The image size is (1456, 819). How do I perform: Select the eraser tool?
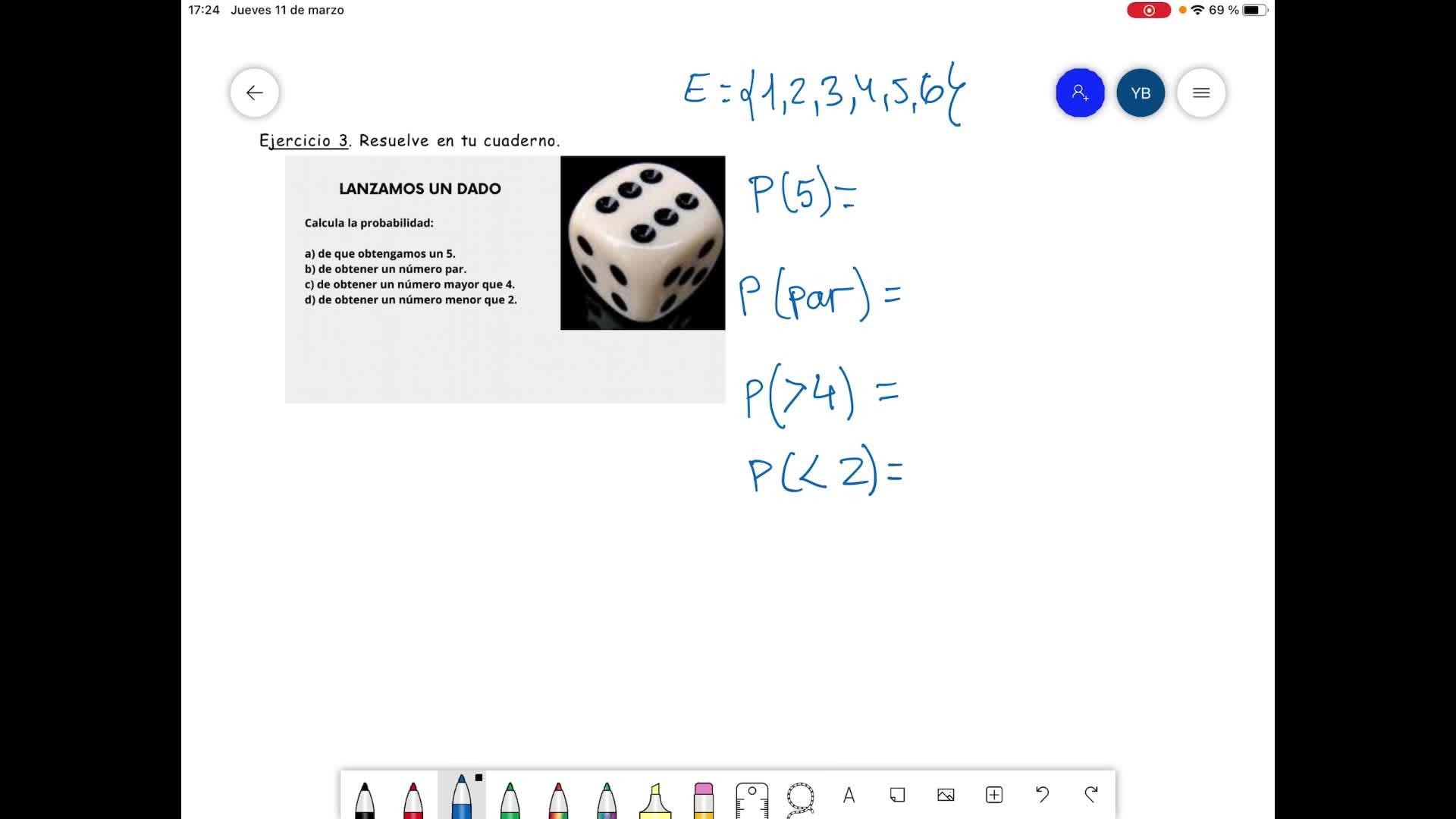tap(704, 798)
